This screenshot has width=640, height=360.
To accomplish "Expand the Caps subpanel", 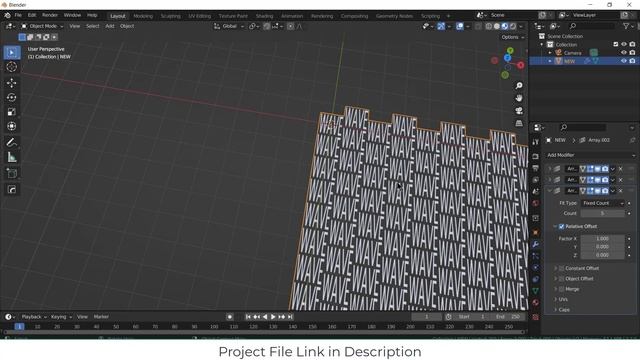I will coord(564,310).
